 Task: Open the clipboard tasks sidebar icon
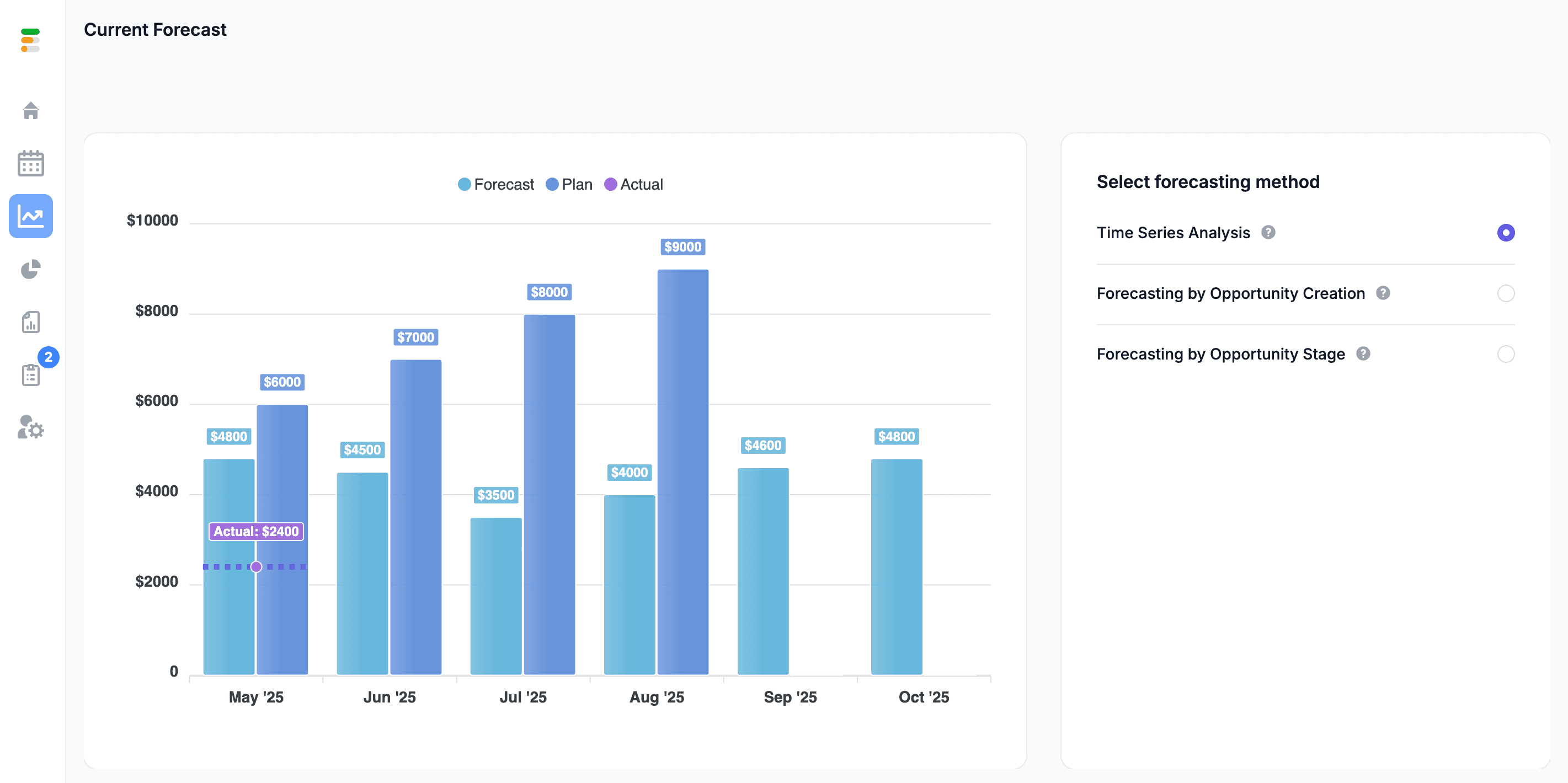(30, 375)
